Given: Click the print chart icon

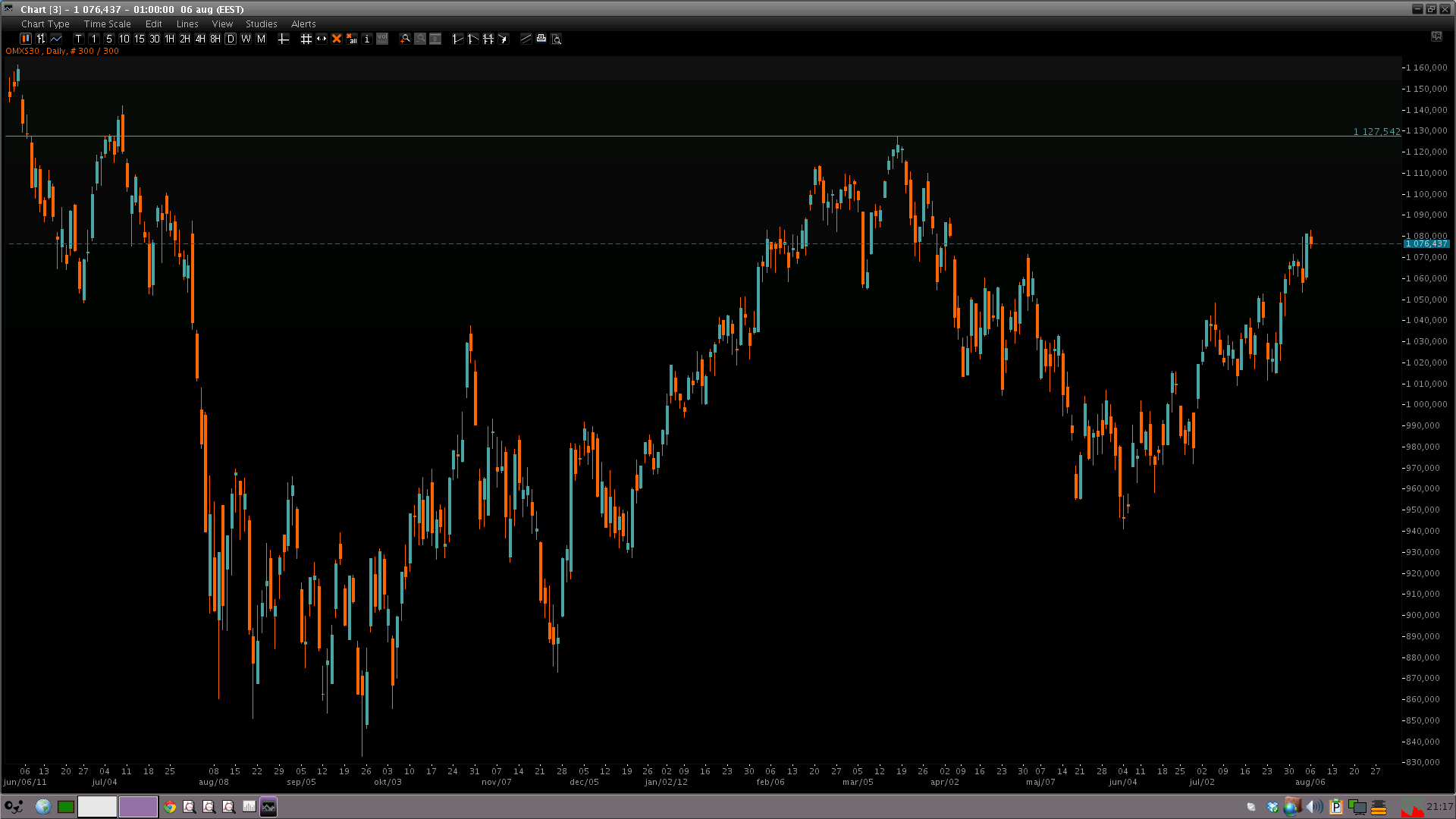Looking at the screenshot, I should tap(541, 39).
